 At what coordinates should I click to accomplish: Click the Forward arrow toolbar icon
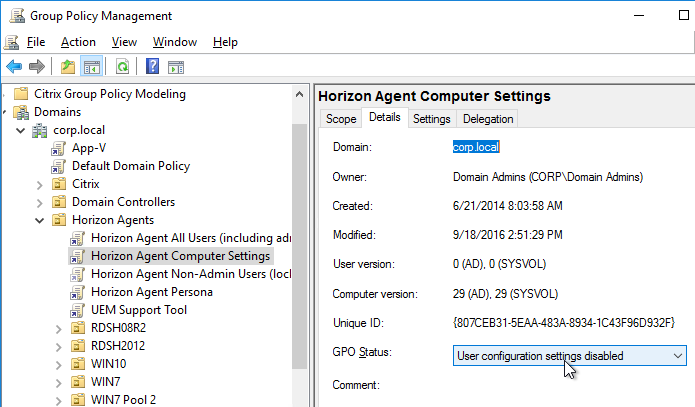[x=37, y=67]
